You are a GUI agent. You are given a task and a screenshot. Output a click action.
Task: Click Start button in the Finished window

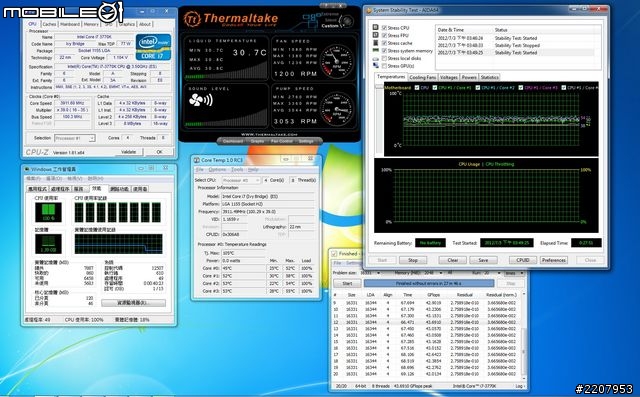click(x=347, y=283)
